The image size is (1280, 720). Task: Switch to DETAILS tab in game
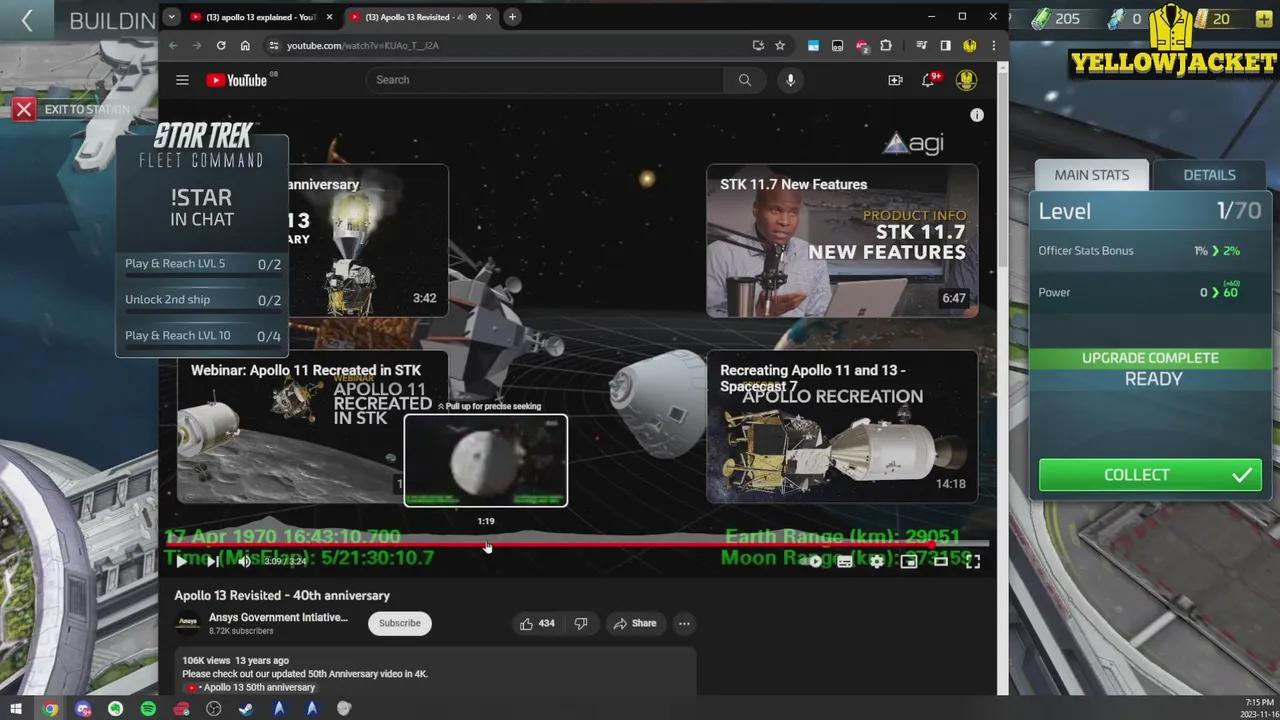[x=1209, y=175]
